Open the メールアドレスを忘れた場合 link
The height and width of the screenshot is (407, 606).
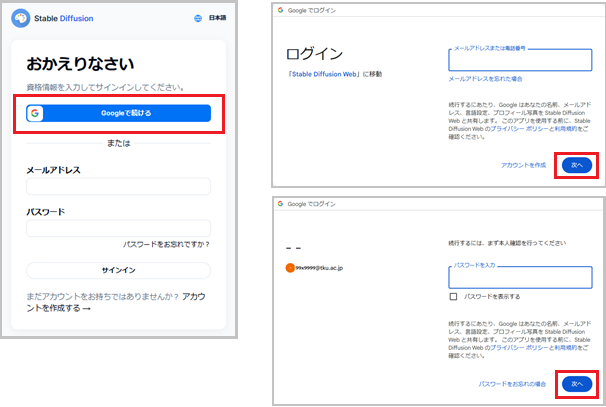pos(485,79)
